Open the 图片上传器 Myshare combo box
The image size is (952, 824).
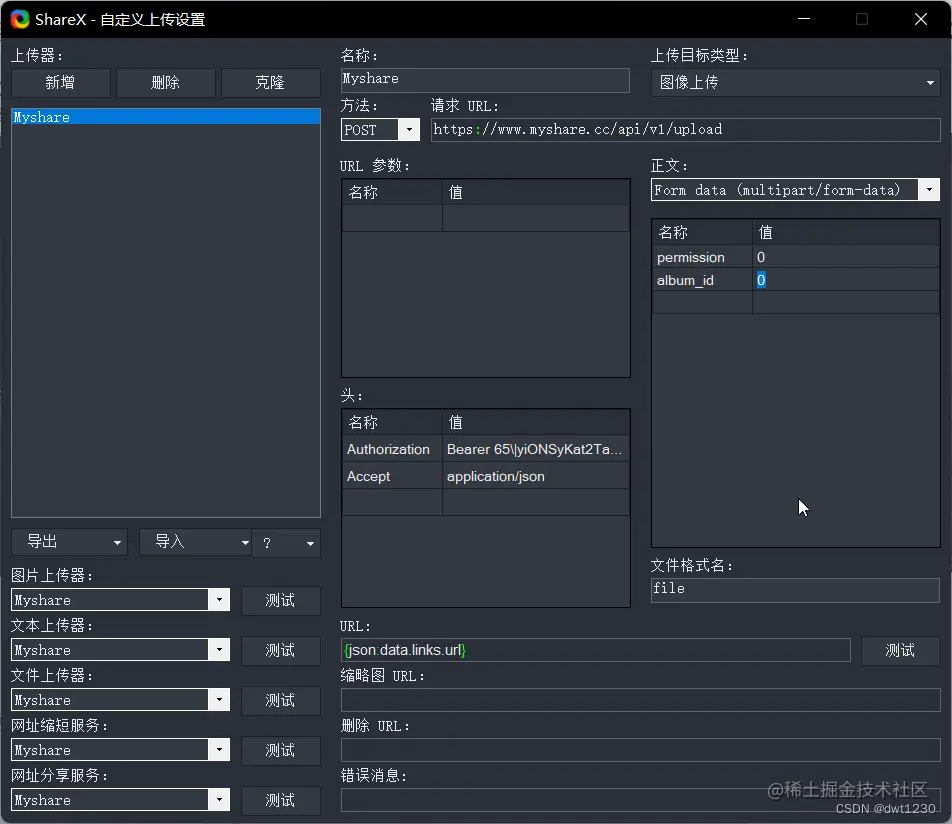click(120, 600)
